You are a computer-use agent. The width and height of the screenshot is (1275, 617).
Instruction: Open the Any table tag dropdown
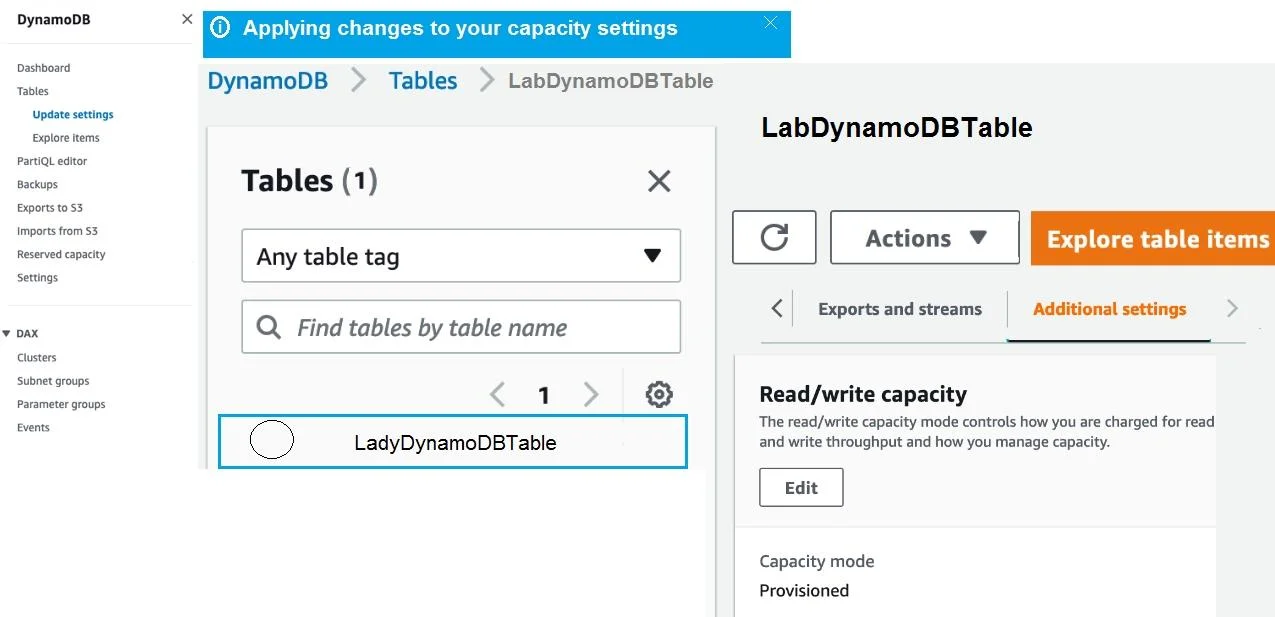461,256
